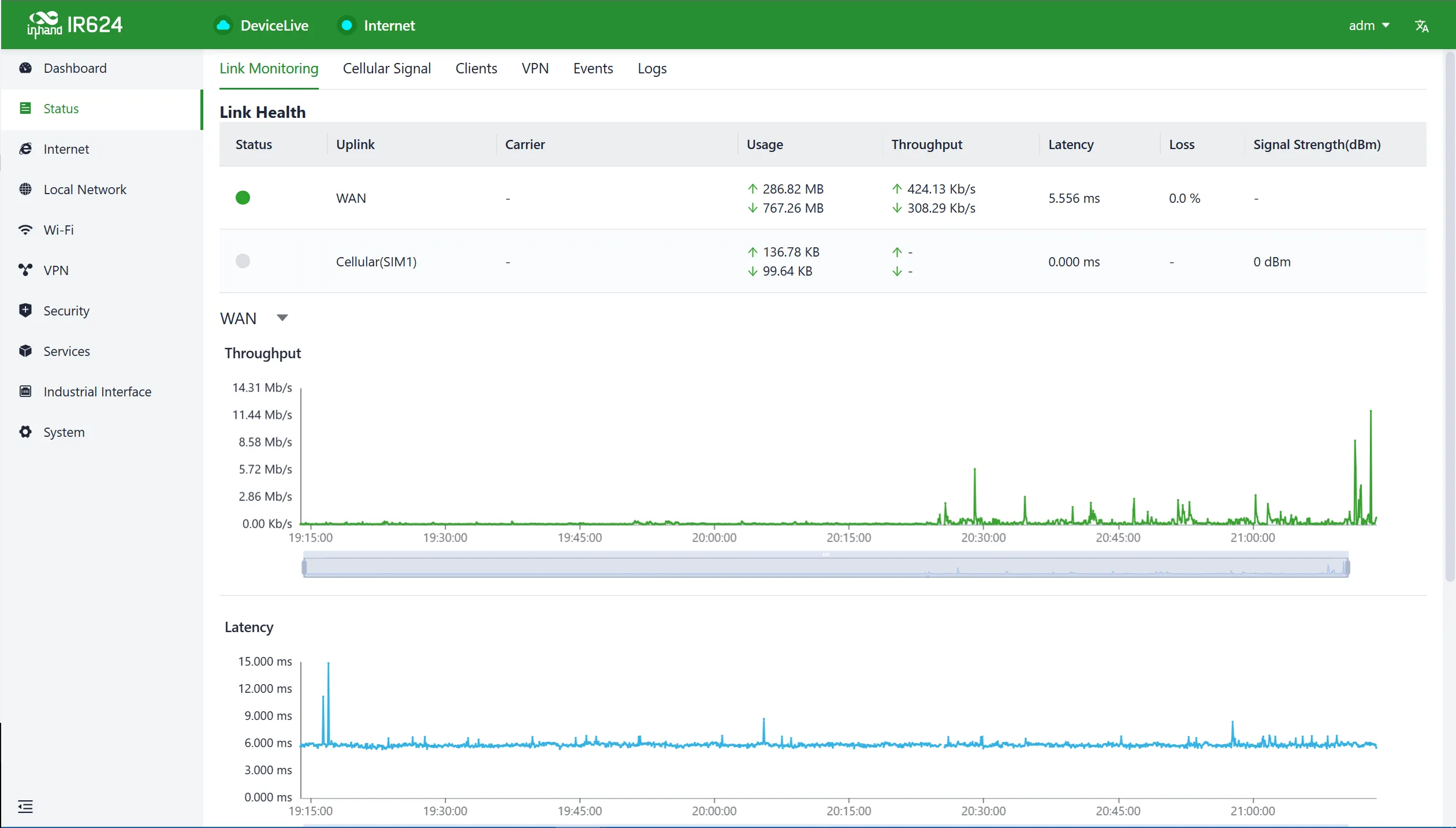Open the Security menu label

point(66,311)
